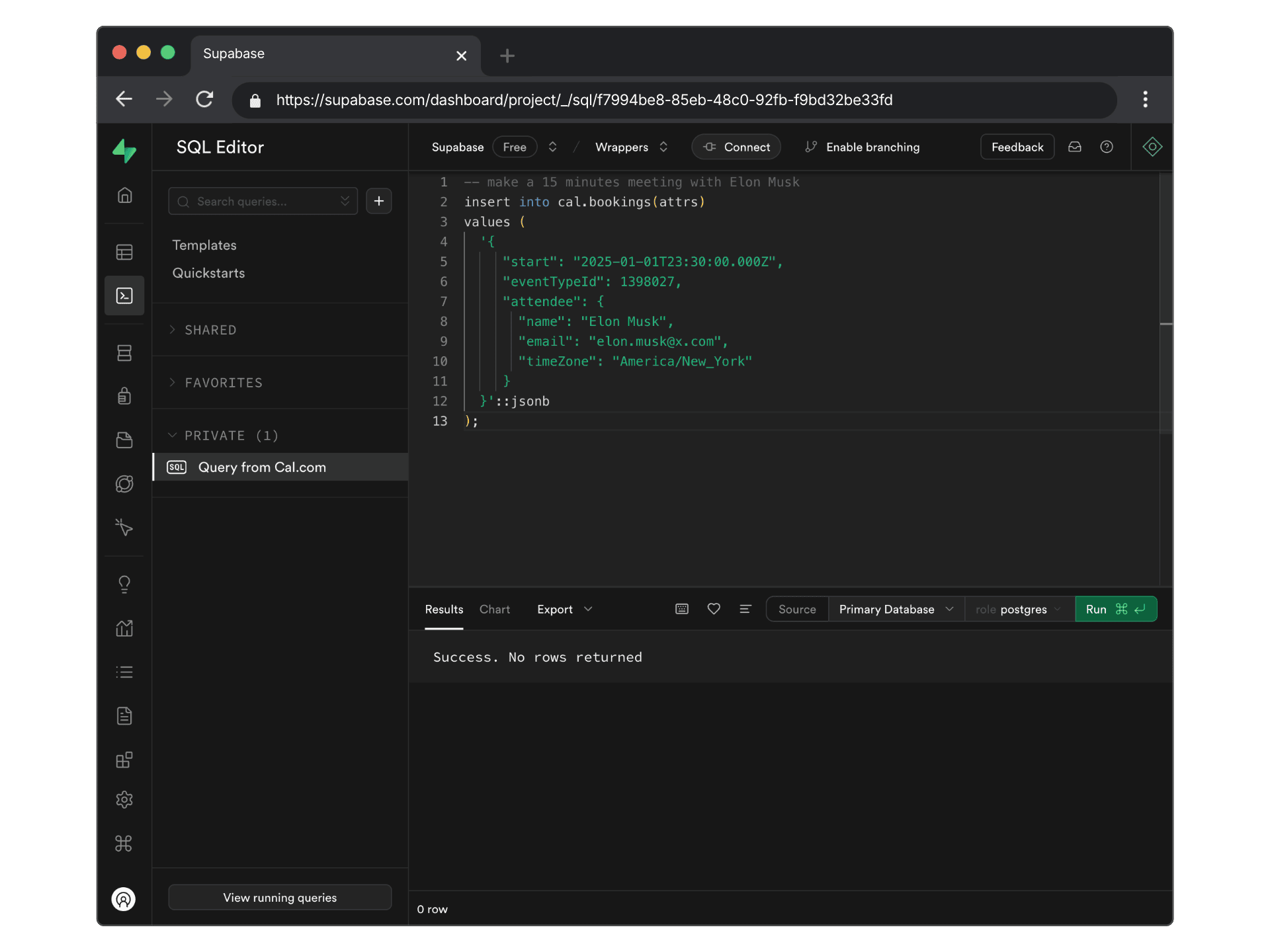Click Enable branching
Viewport: 1270px width, 952px height.
pyautogui.click(x=862, y=147)
